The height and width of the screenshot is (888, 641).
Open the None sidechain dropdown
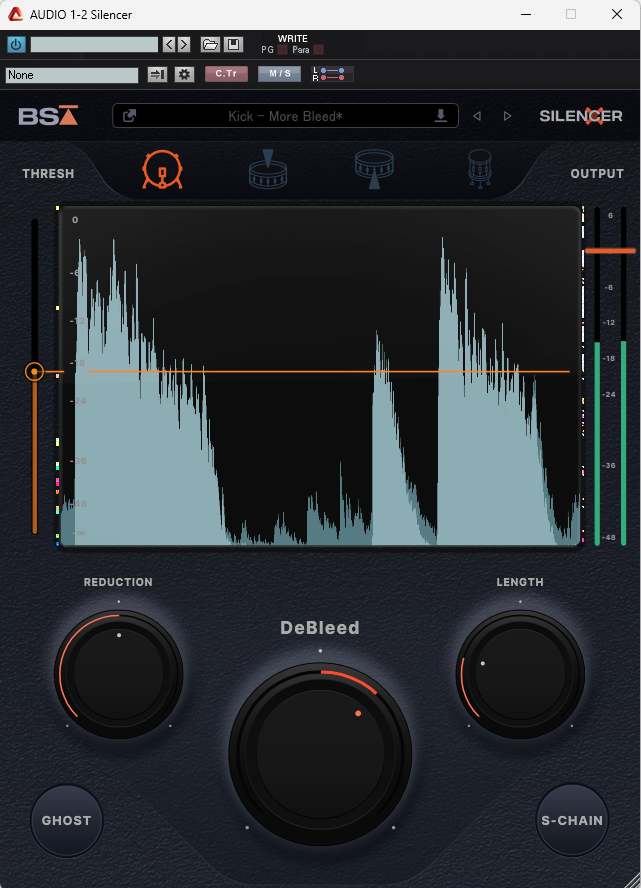tap(72, 75)
